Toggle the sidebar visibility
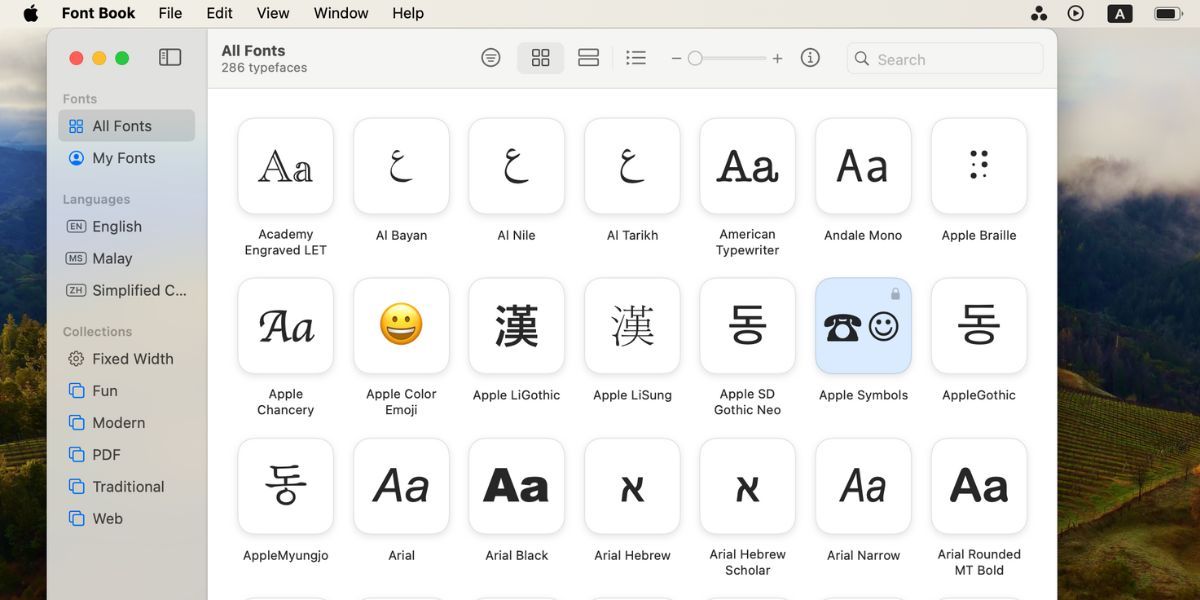Screen dimensions: 1200x600 [x=170, y=57]
